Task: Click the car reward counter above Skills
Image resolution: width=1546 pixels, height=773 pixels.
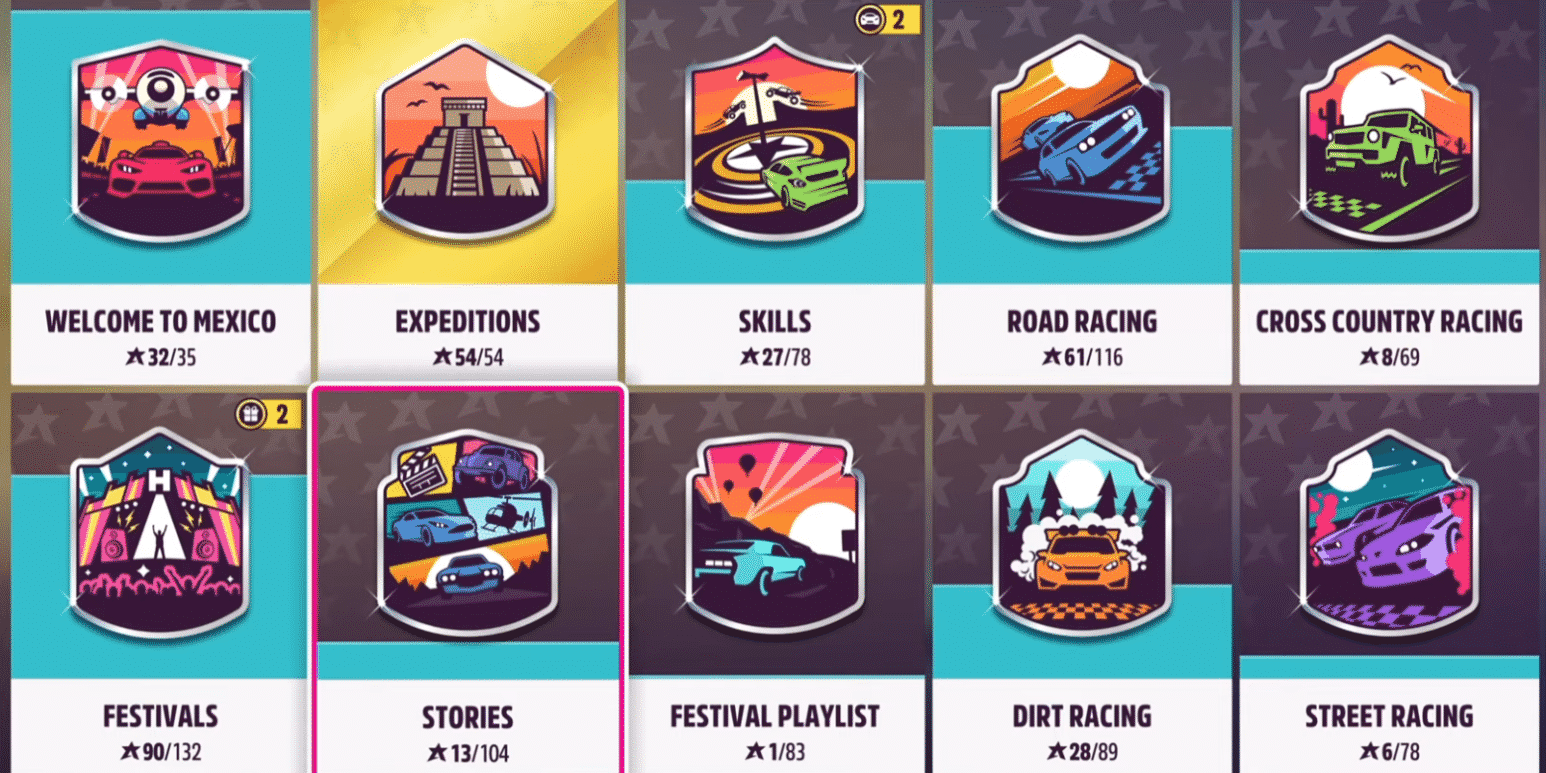Action: (x=887, y=19)
